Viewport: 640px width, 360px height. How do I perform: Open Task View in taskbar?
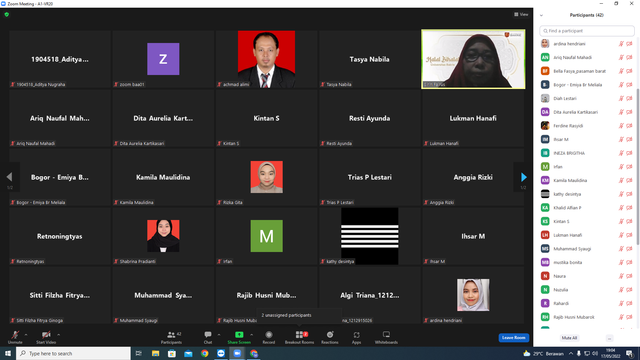(139, 353)
